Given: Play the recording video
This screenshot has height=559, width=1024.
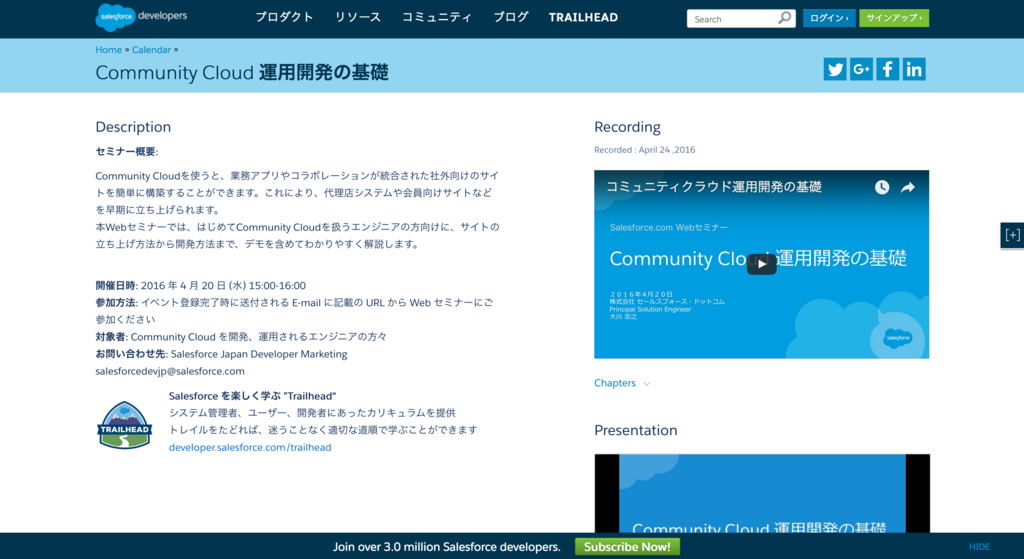Looking at the screenshot, I should click(x=761, y=264).
